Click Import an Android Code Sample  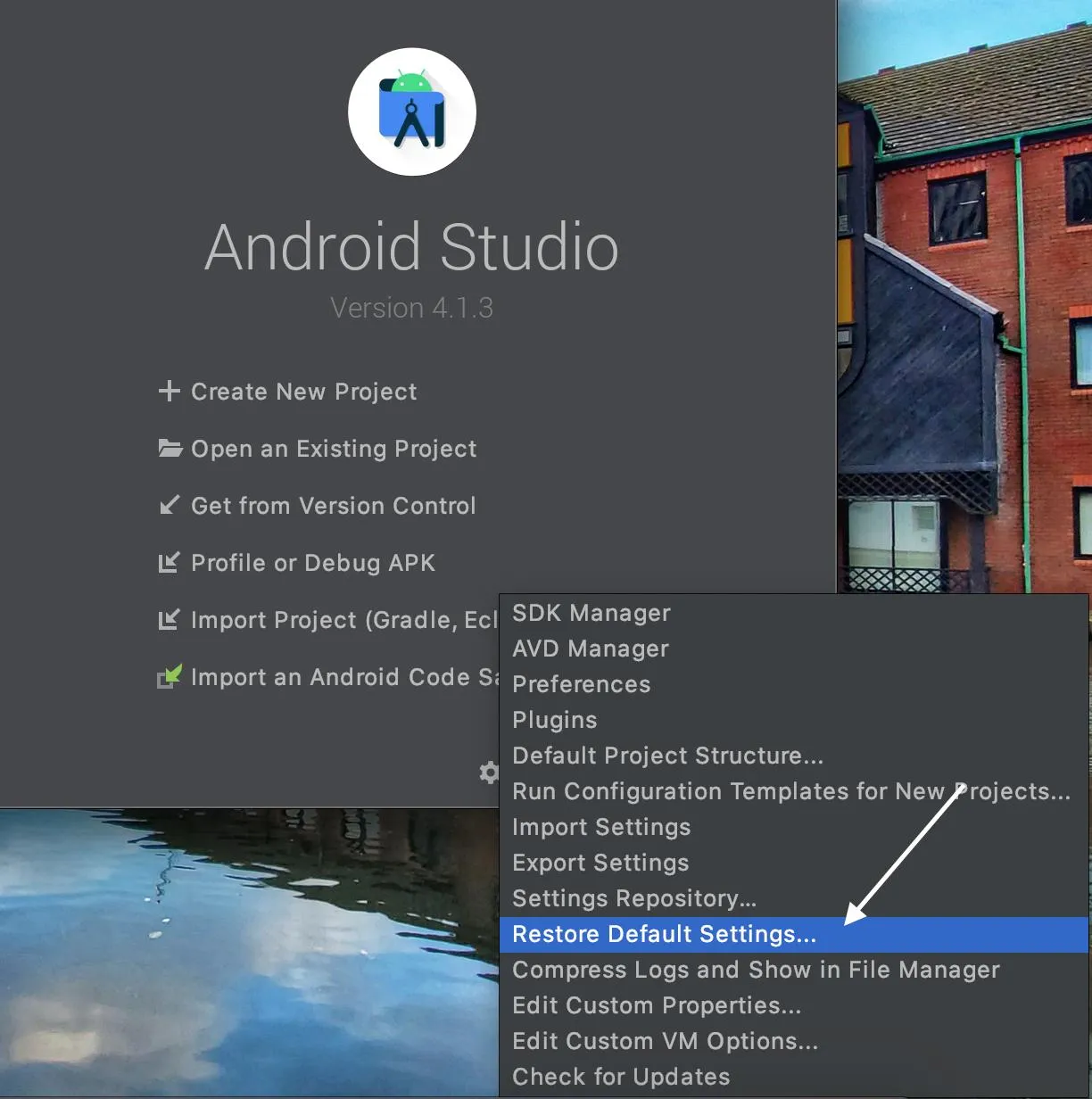(344, 677)
